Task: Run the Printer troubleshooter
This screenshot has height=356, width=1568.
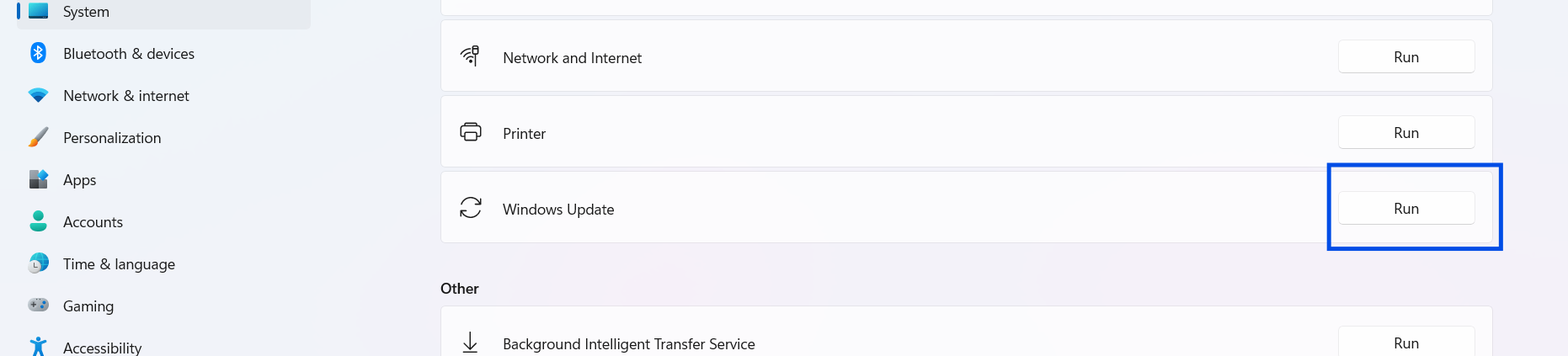Action: (1405, 133)
